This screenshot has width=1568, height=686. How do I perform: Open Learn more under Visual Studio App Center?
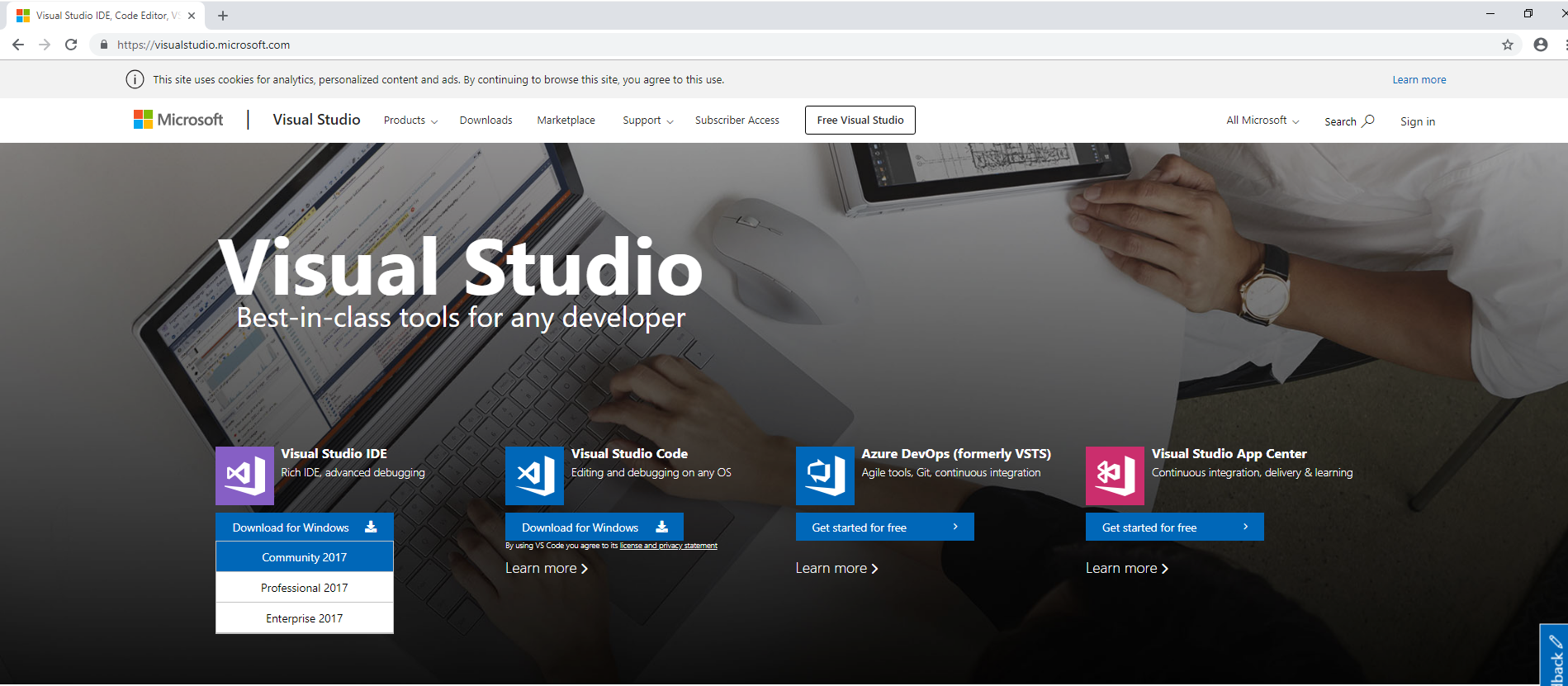pyautogui.click(x=1127, y=568)
